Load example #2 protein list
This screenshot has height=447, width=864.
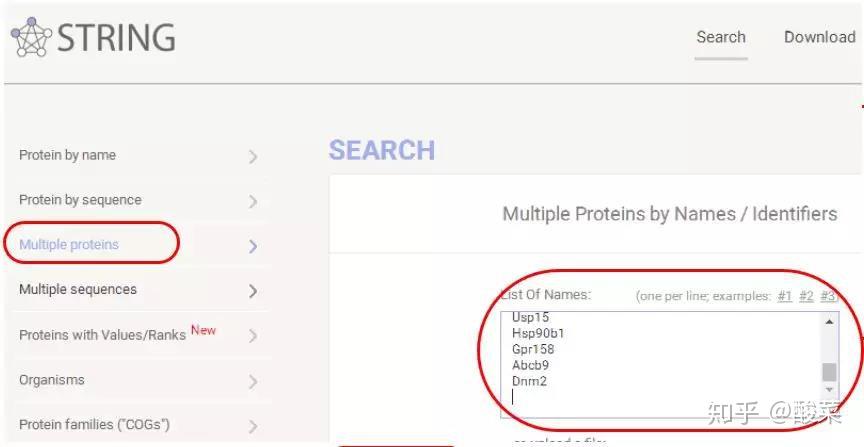(806, 296)
